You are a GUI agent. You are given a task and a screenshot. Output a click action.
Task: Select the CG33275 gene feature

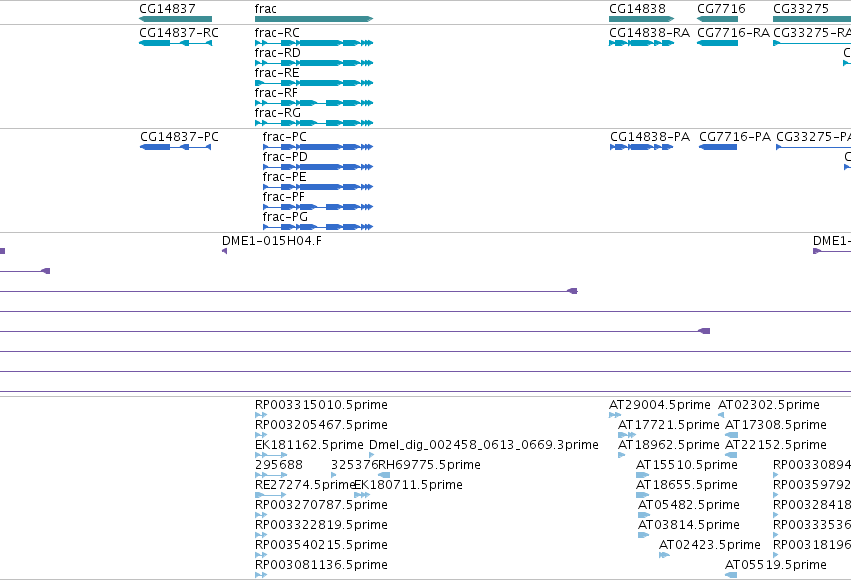812,19
